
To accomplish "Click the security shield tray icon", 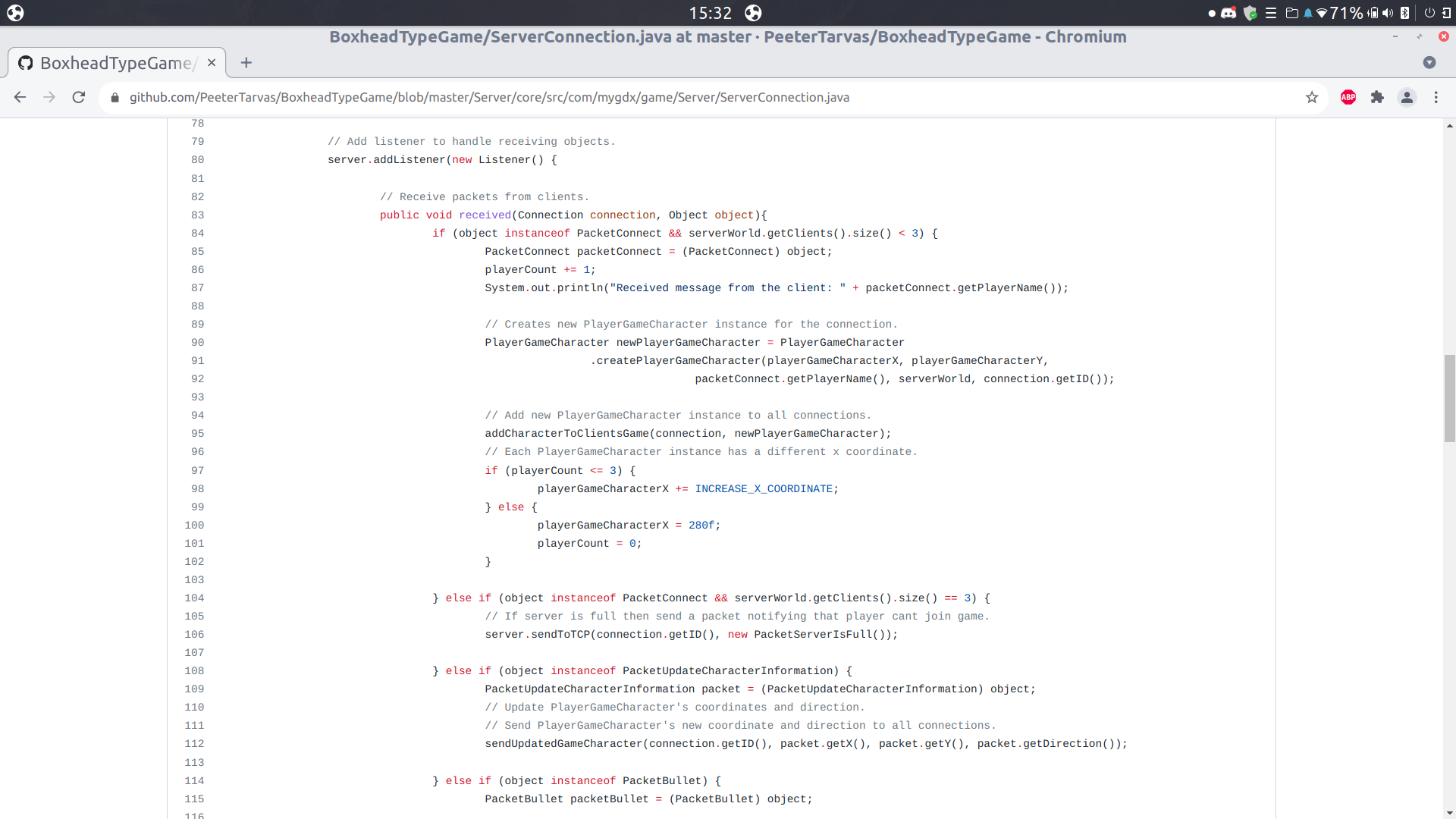I will click(1250, 13).
